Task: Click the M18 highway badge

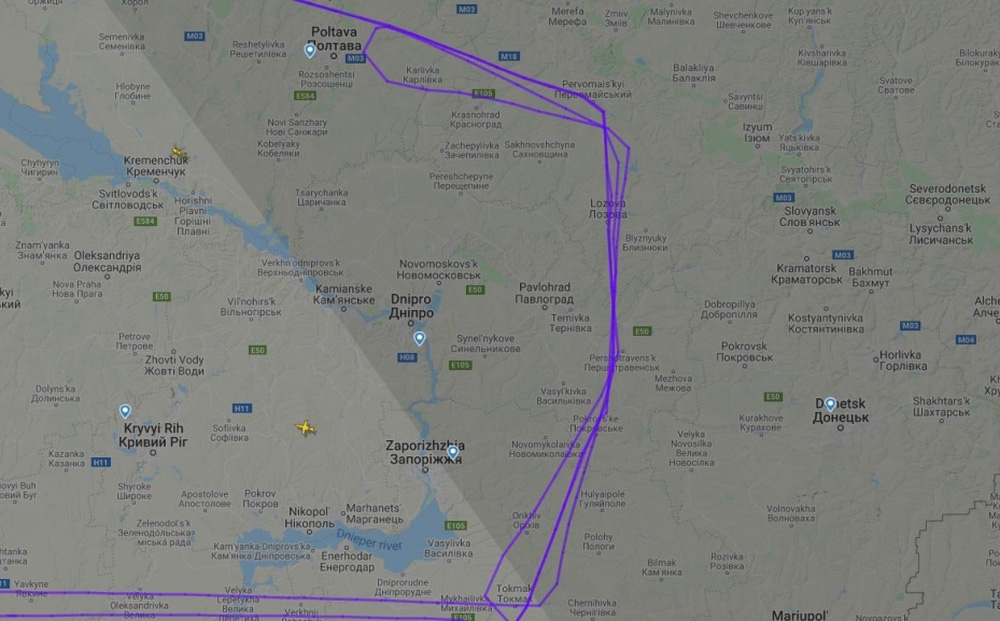Action: (509, 57)
